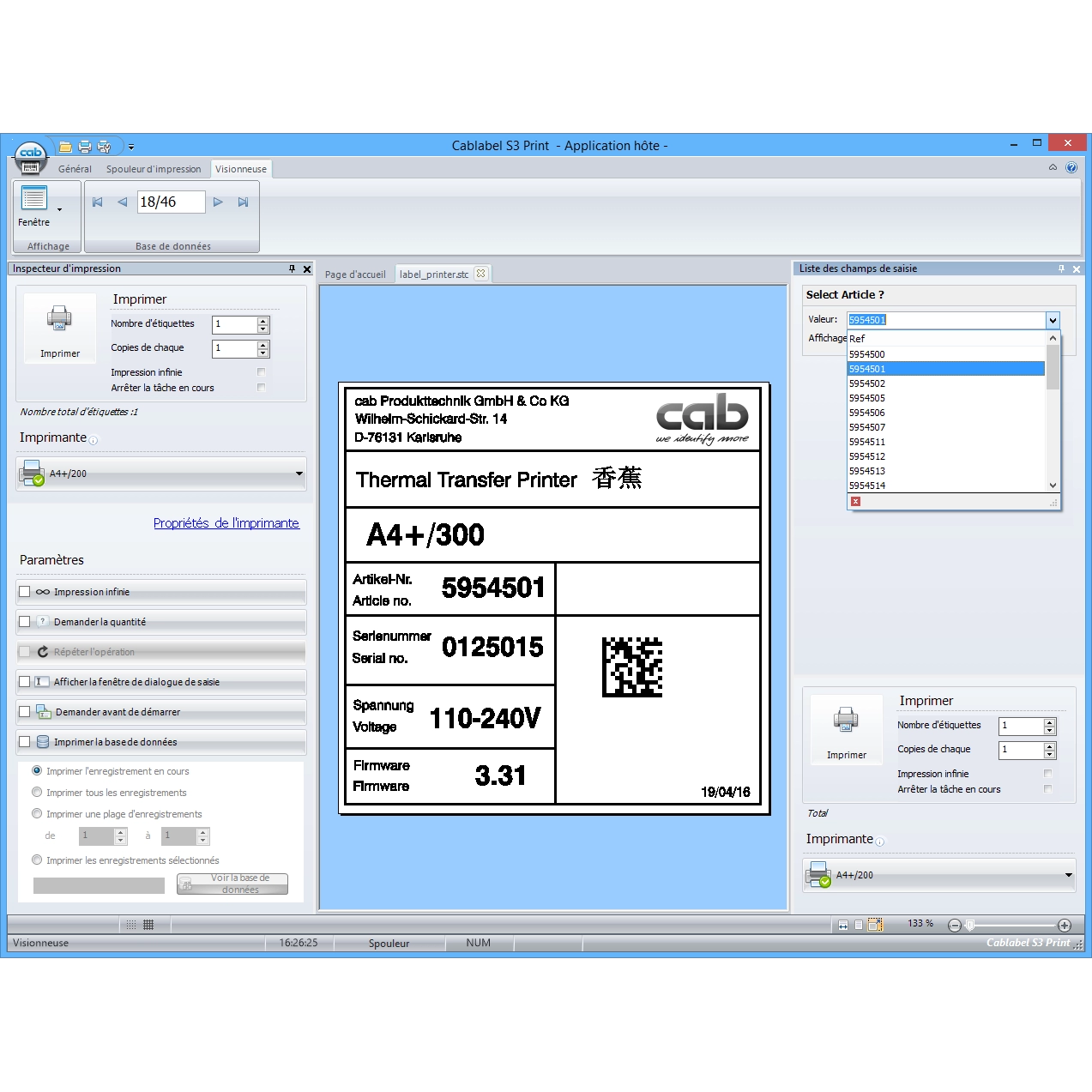Choose article 5954502 in dropdown list
The height and width of the screenshot is (1092, 1092).
click(945, 383)
